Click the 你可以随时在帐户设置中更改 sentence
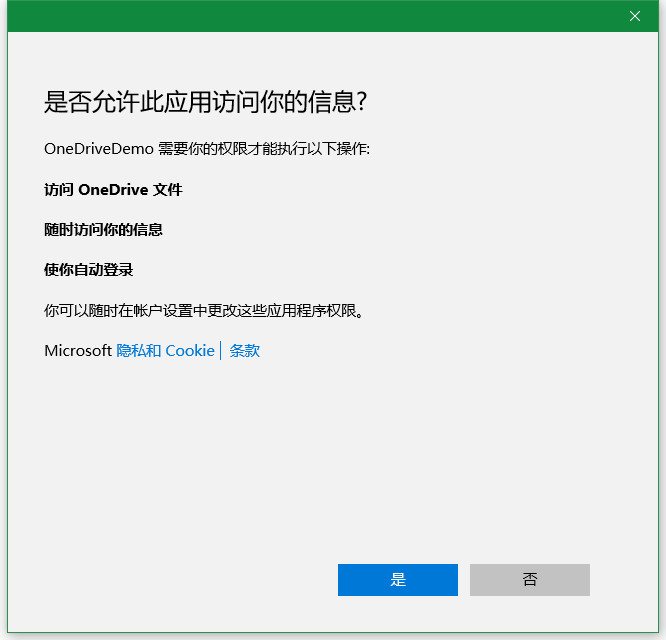The height and width of the screenshot is (640, 666). (x=204, y=311)
